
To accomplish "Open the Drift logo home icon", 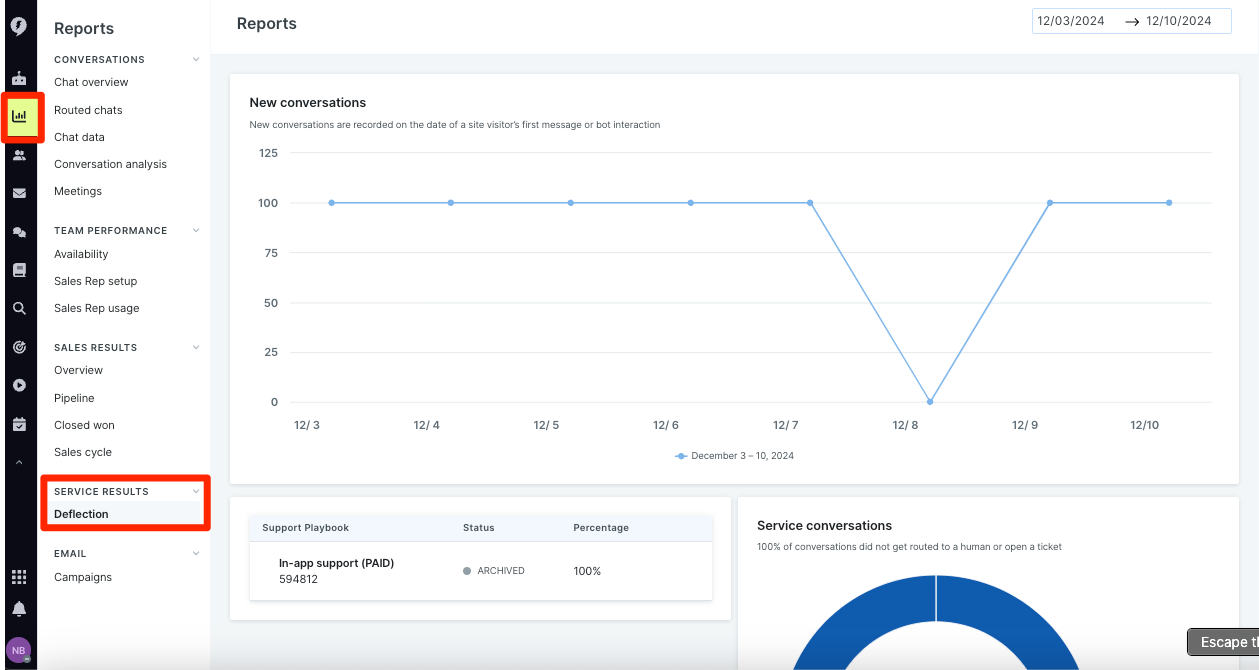I will 19,27.
